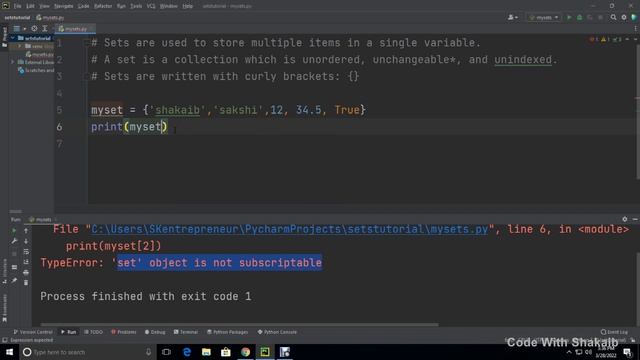
Task: Click the select-opened-file target icon in Project panel
Action: point(34,29)
